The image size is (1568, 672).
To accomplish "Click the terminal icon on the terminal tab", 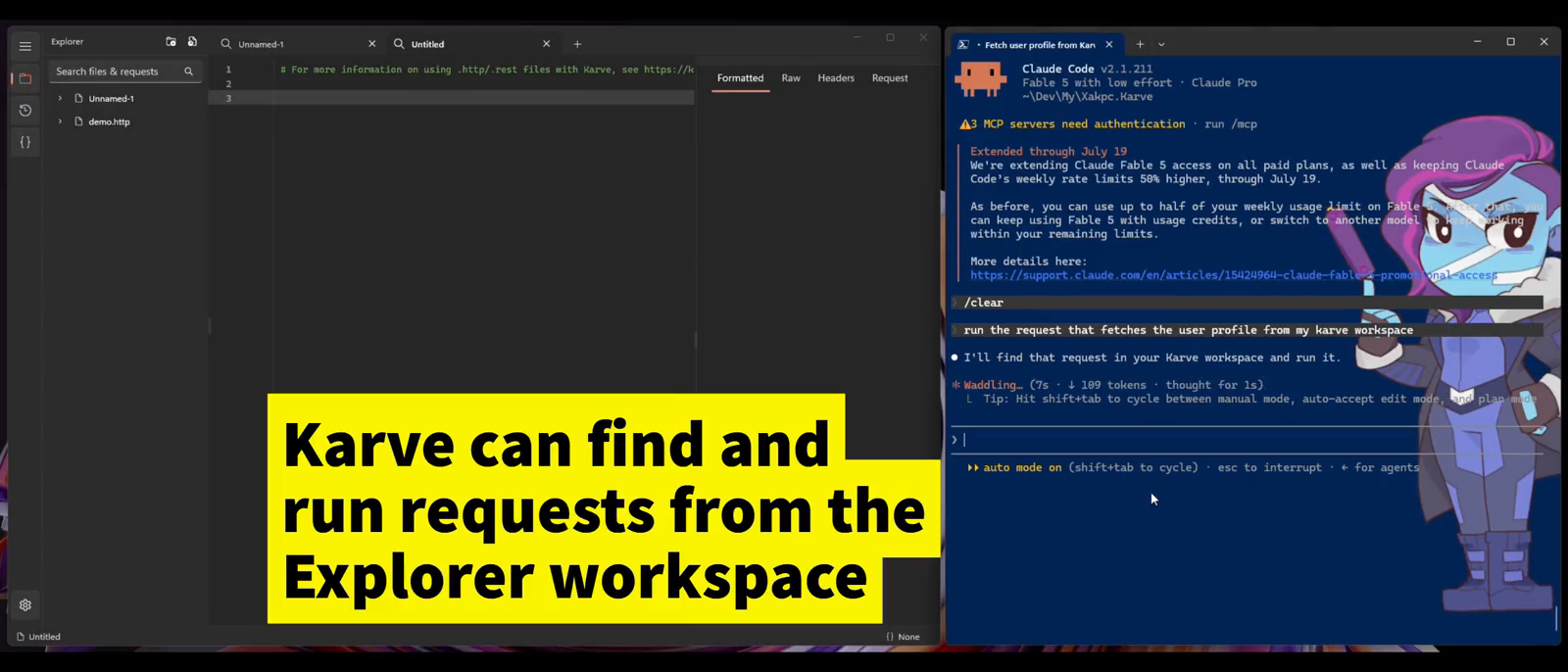I will [x=963, y=44].
